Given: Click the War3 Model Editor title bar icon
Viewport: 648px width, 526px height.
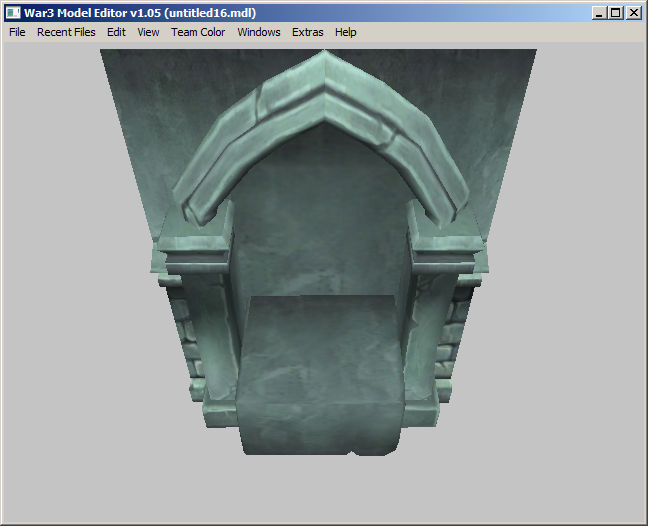Looking at the screenshot, I should [x=13, y=13].
